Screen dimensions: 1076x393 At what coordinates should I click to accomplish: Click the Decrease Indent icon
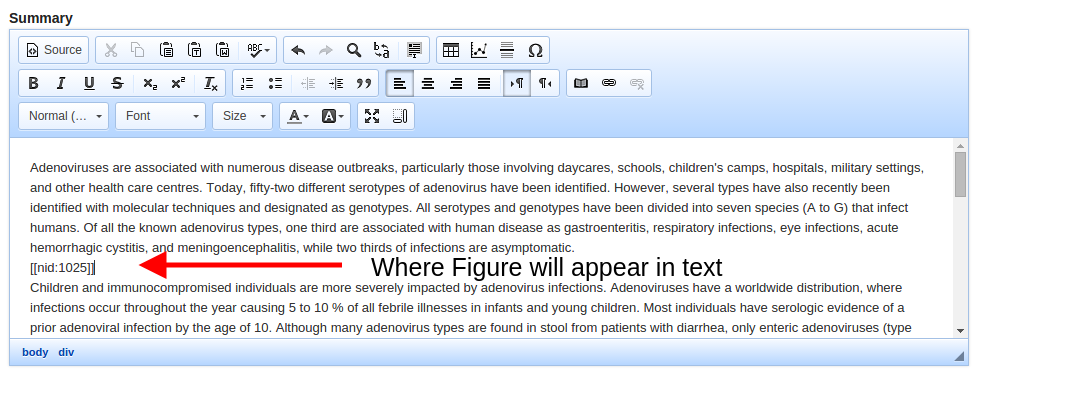click(x=308, y=84)
